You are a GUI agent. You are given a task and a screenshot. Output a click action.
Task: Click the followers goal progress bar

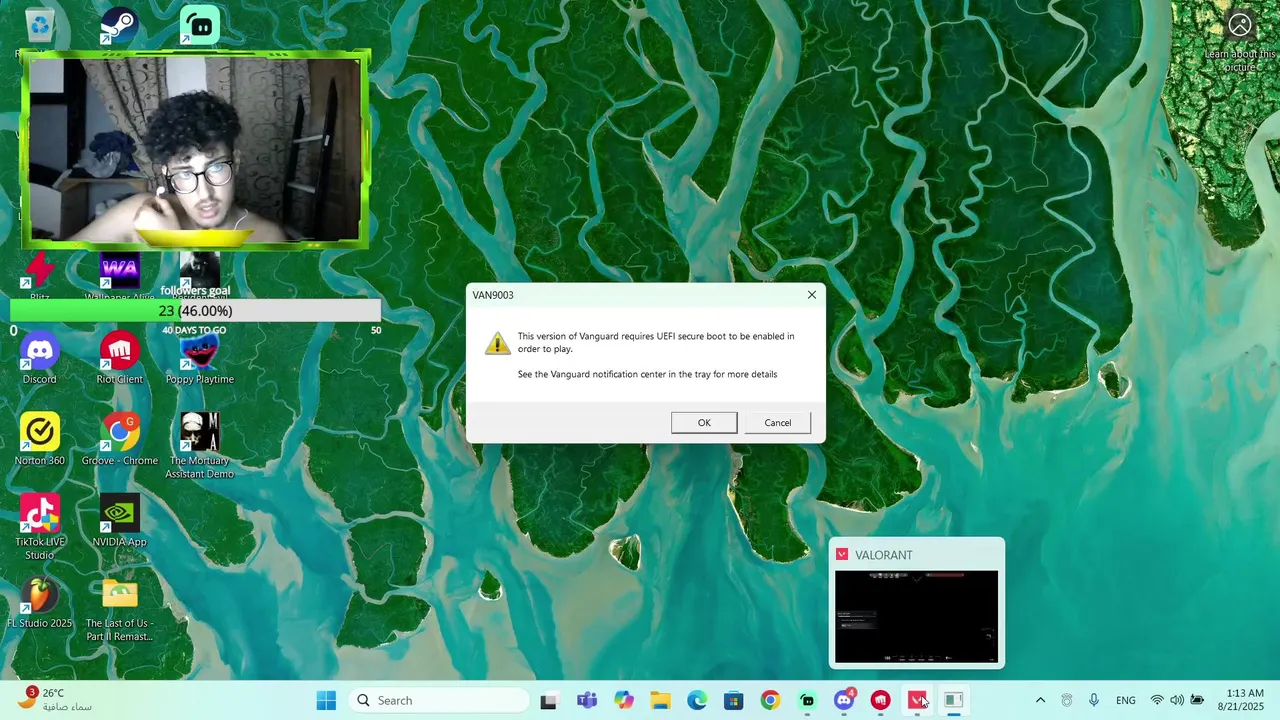pyautogui.click(x=195, y=311)
